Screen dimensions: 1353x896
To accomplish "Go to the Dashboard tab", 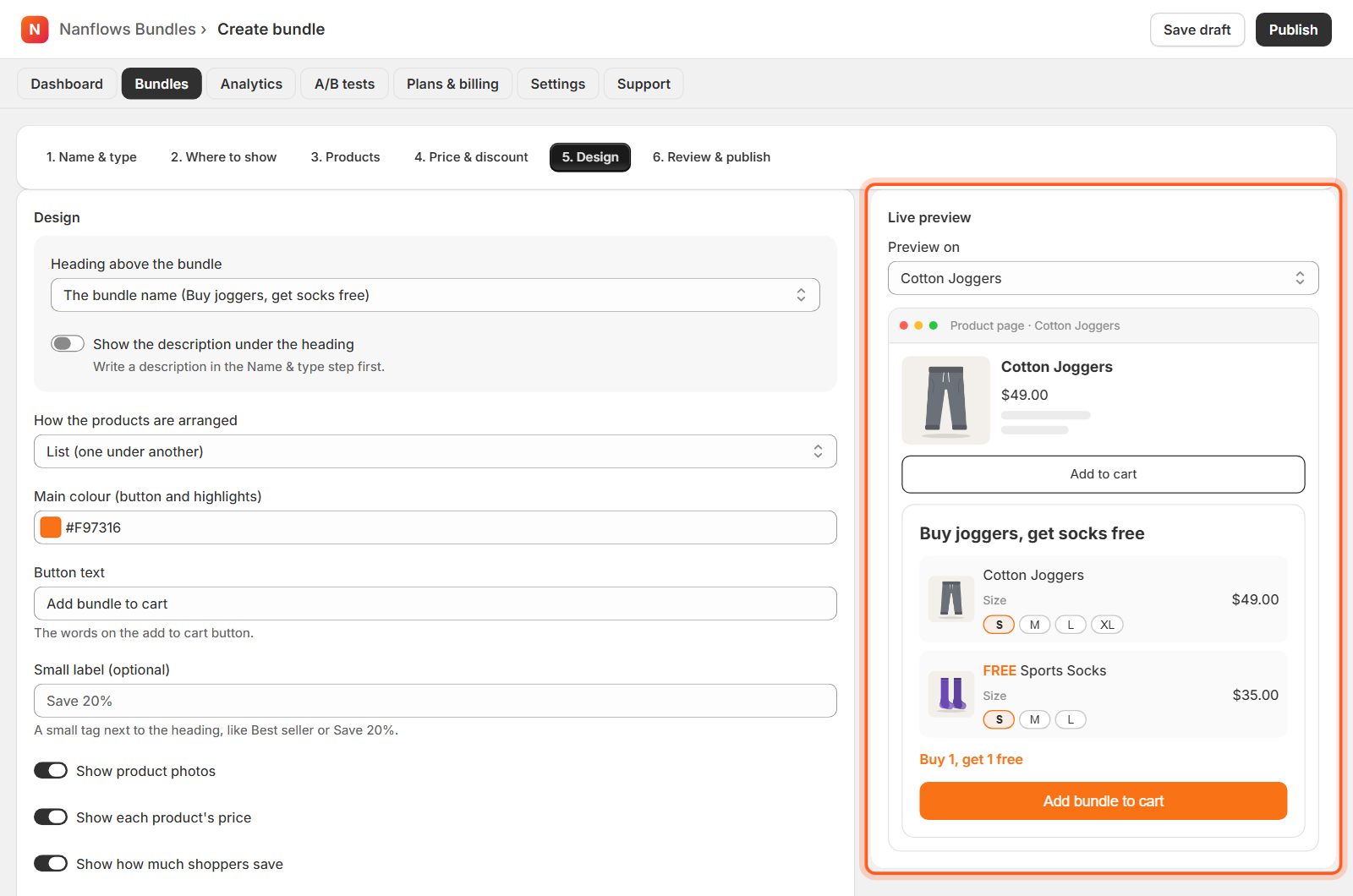I will pos(67,84).
